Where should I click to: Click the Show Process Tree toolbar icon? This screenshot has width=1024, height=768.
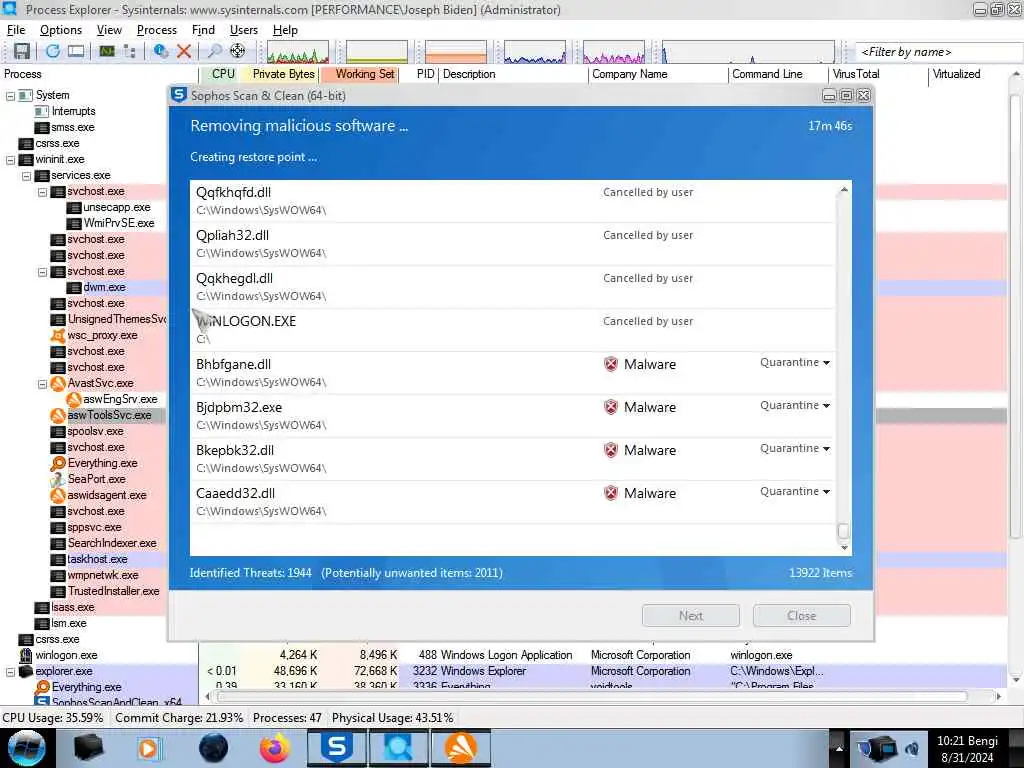pyautogui.click(x=129, y=52)
